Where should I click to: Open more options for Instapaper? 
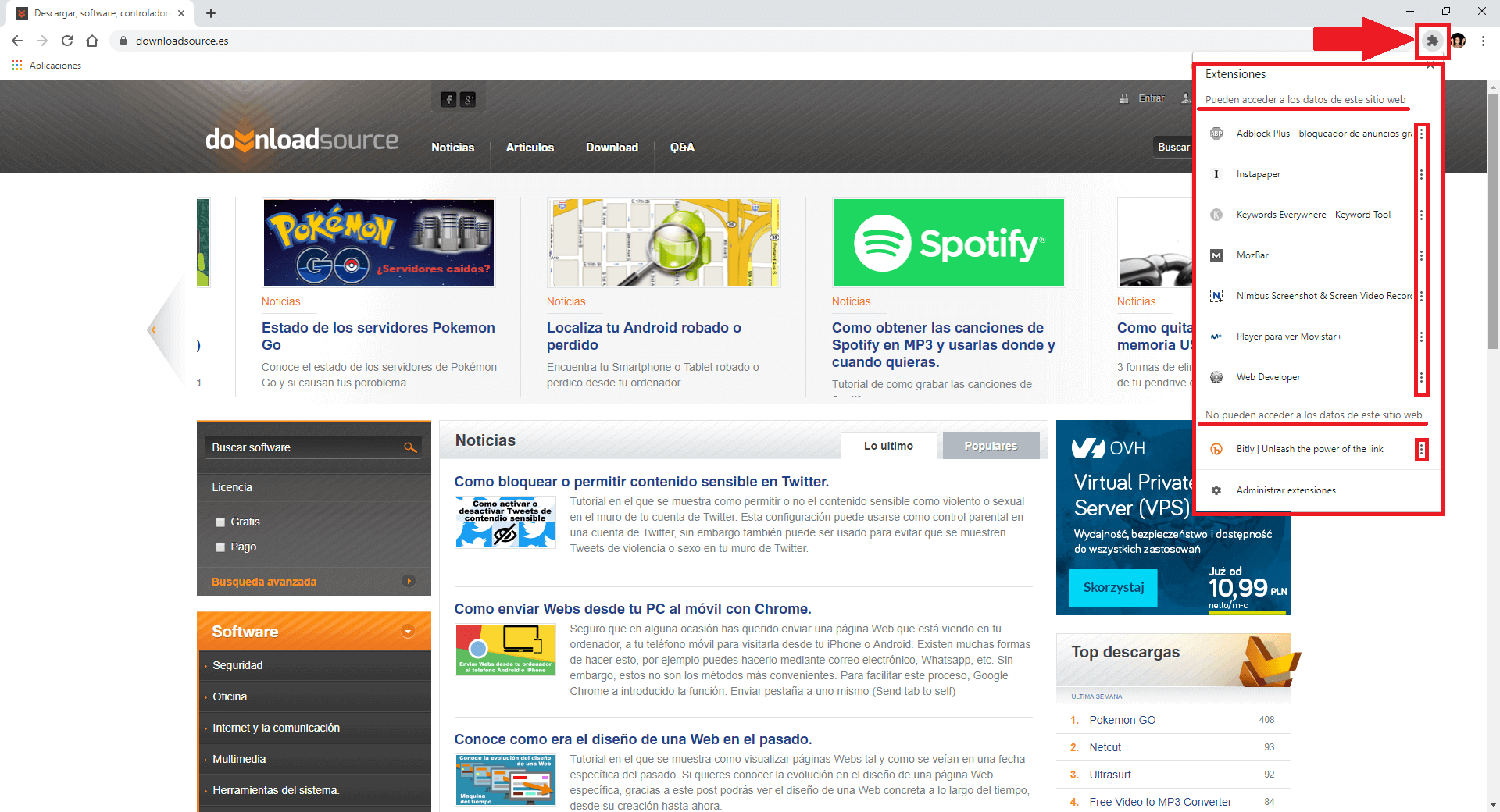(x=1421, y=174)
